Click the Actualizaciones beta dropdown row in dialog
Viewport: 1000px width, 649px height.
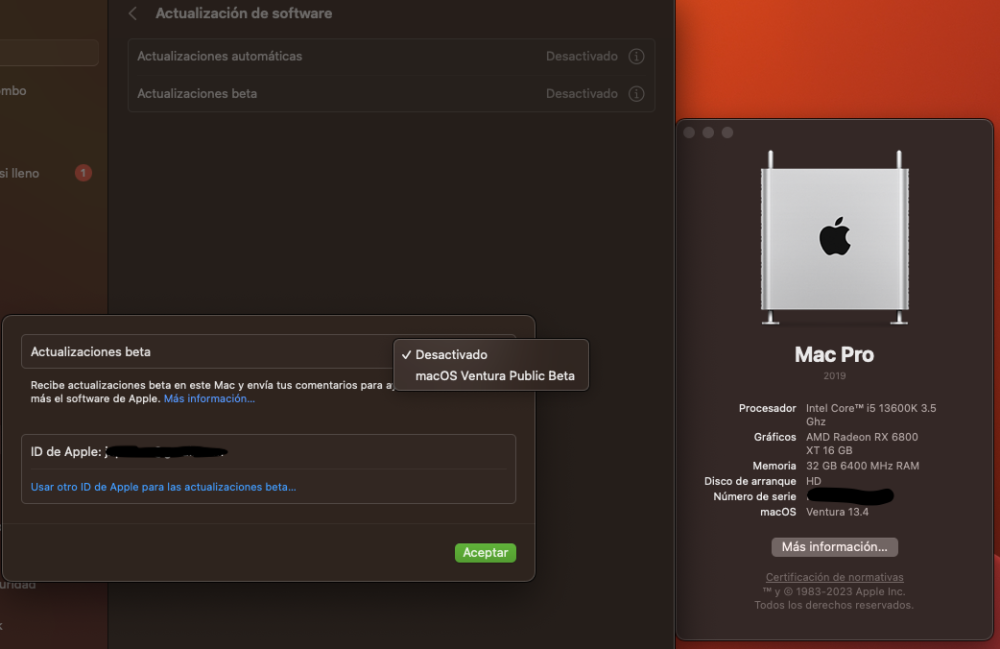[268, 351]
